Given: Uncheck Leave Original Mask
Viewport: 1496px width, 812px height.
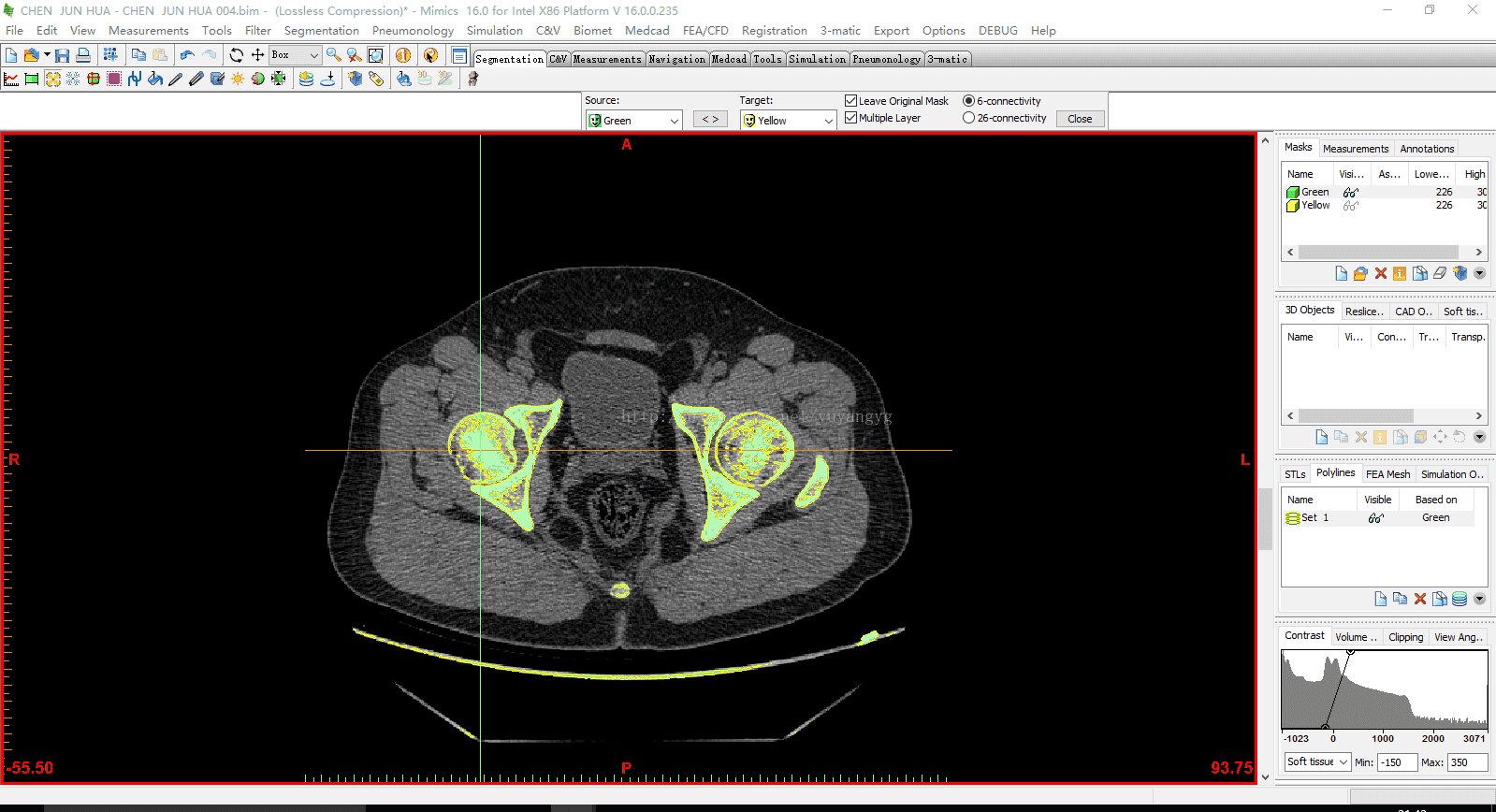Looking at the screenshot, I should click(x=850, y=101).
